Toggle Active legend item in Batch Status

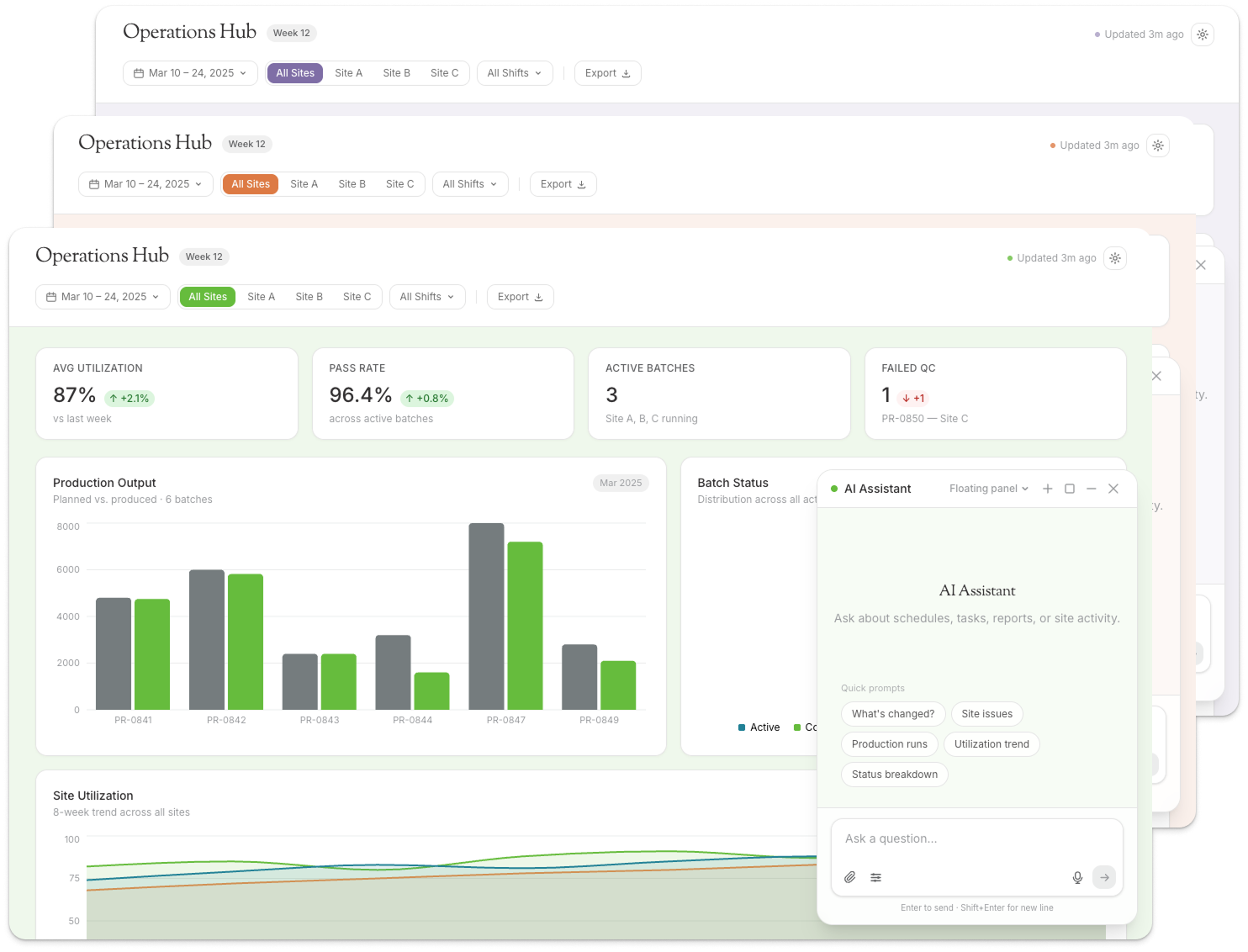[x=759, y=727]
